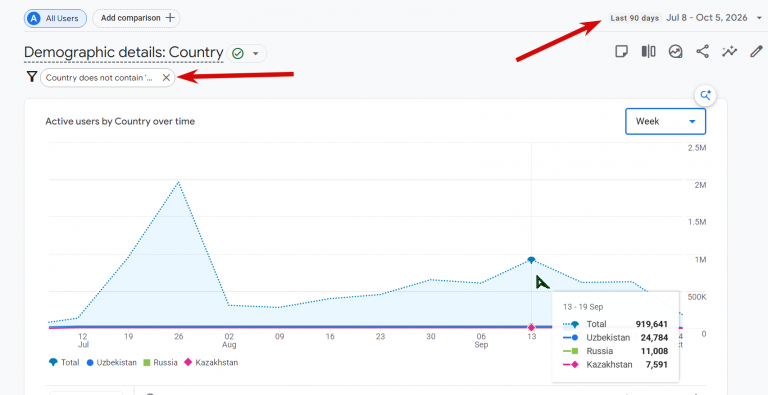This screenshot has width=768, height=395.
Task: Toggle Uzbekistan series in chart legend
Action: click(112, 363)
